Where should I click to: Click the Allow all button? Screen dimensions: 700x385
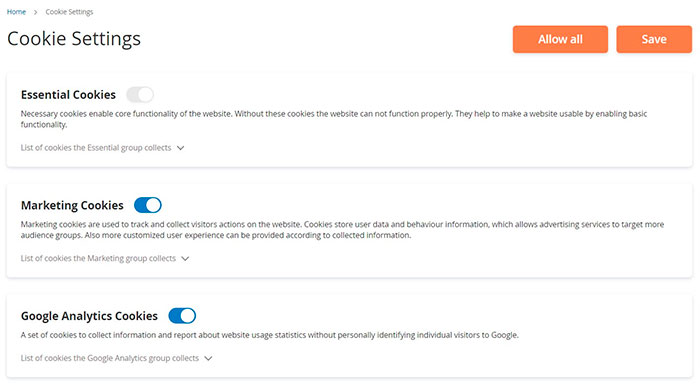click(x=560, y=39)
